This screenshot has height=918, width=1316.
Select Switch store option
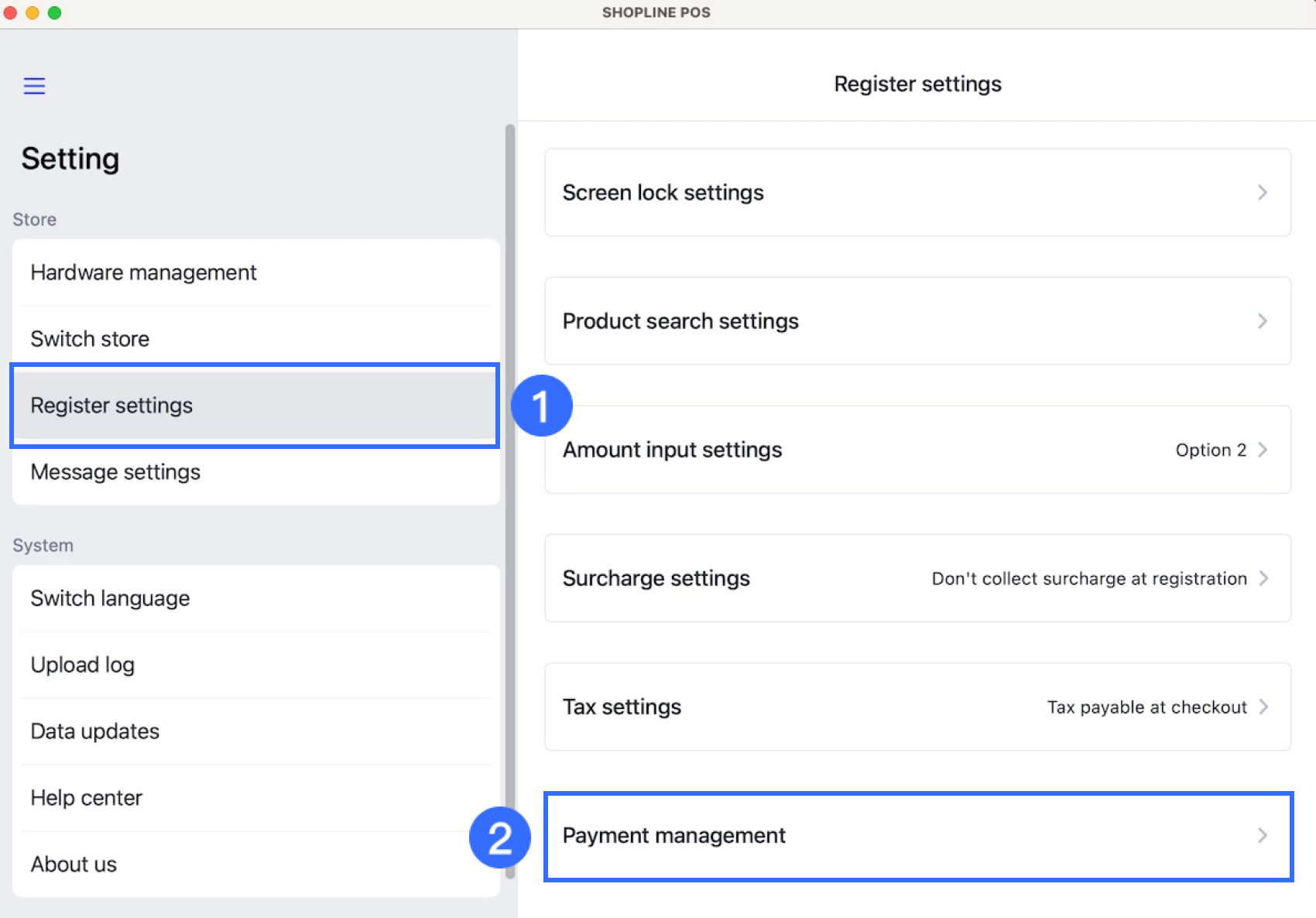click(x=90, y=339)
